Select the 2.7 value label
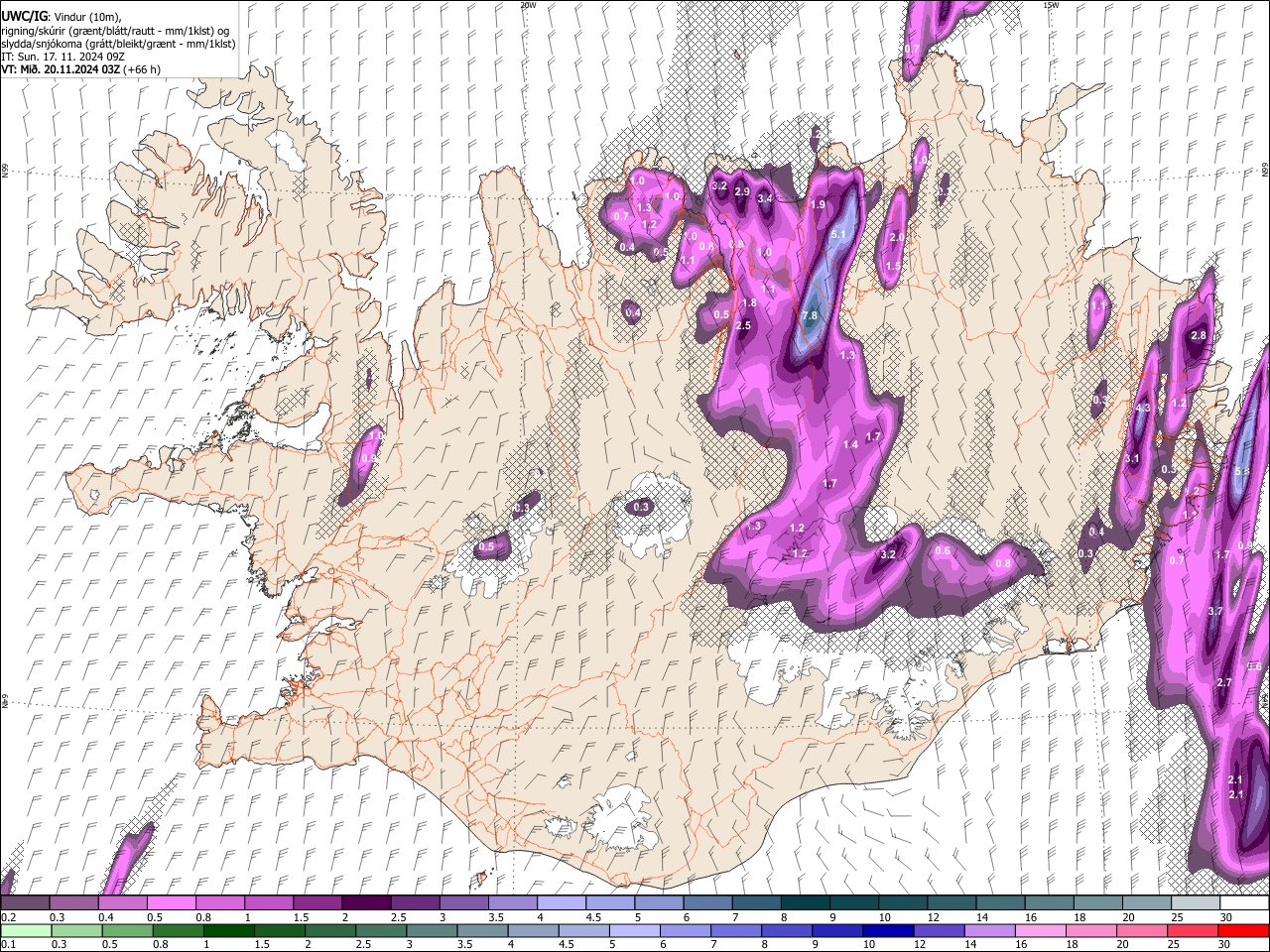Viewport: 1270px width, 952px height. click(x=1223, y=683)
